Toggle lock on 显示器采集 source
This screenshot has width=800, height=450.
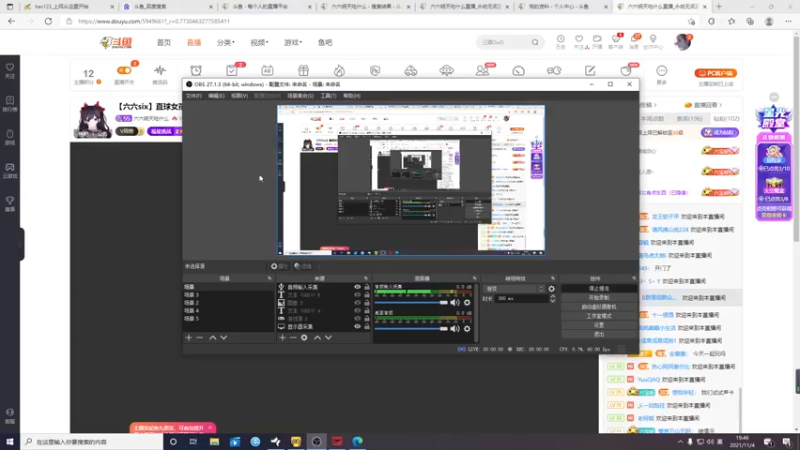[367, 327]
